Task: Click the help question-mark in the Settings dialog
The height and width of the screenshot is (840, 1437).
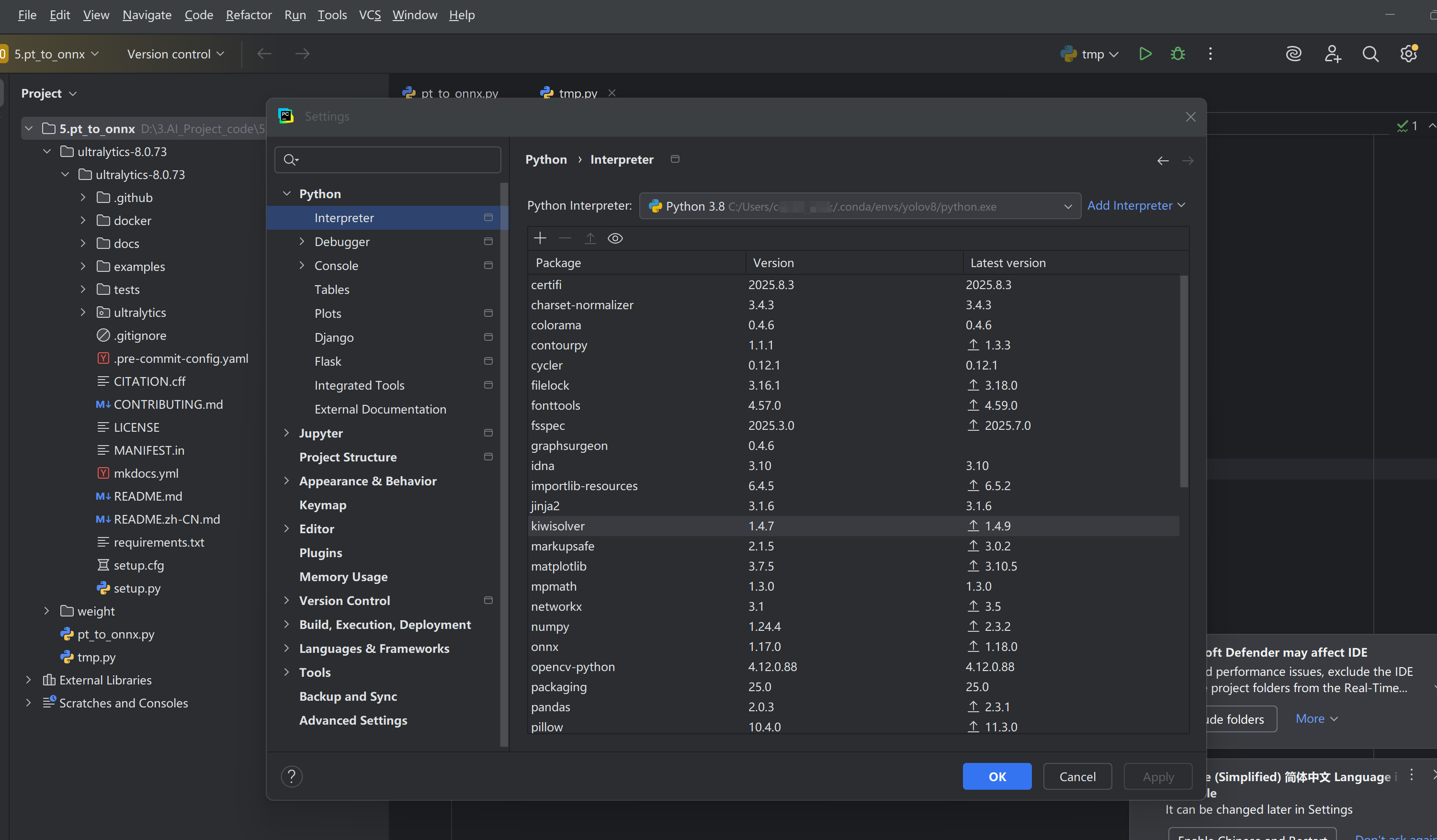Action: 293,776
